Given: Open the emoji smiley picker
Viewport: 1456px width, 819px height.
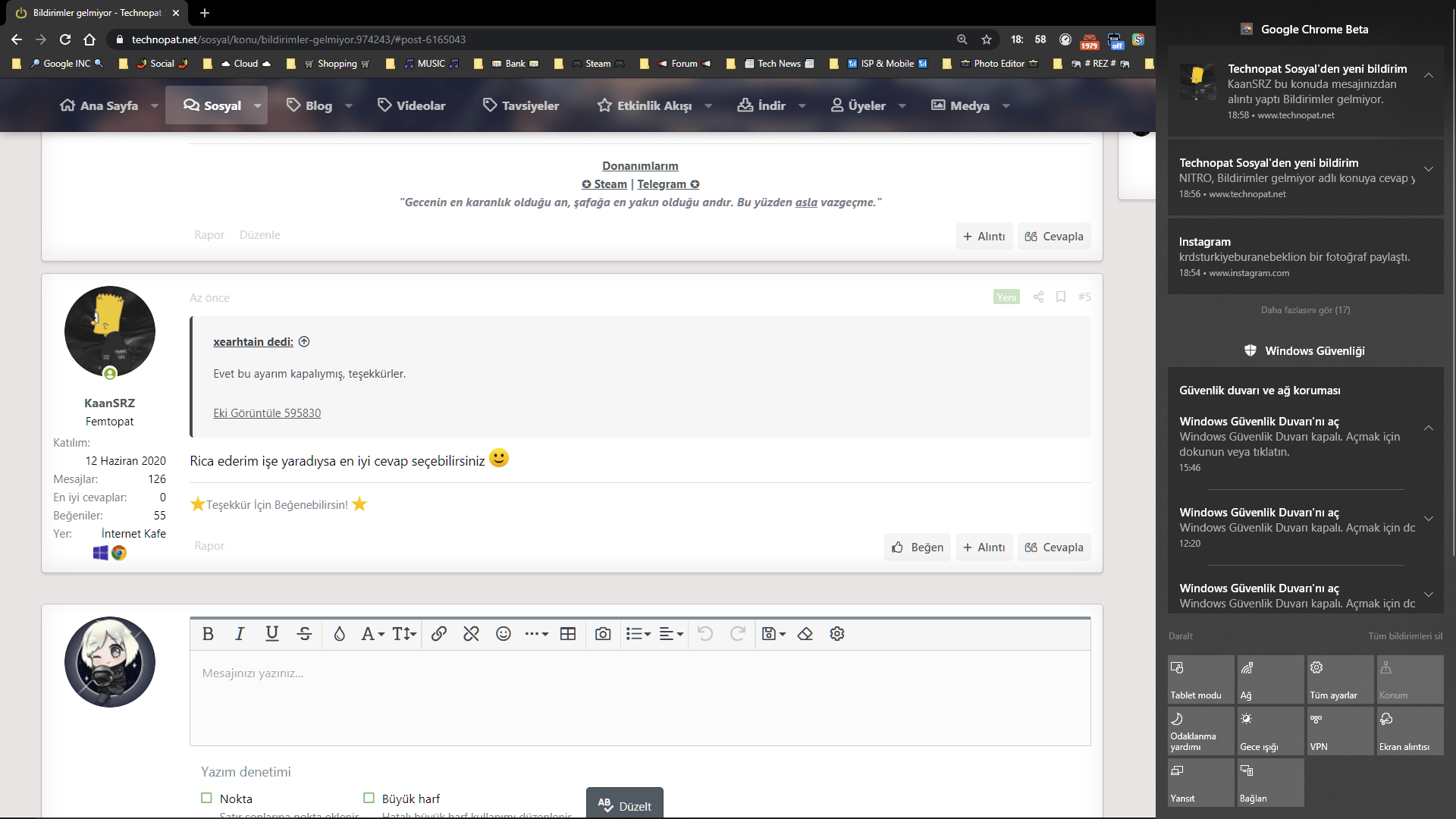Looking at the screenshot, I should [503, 634].
